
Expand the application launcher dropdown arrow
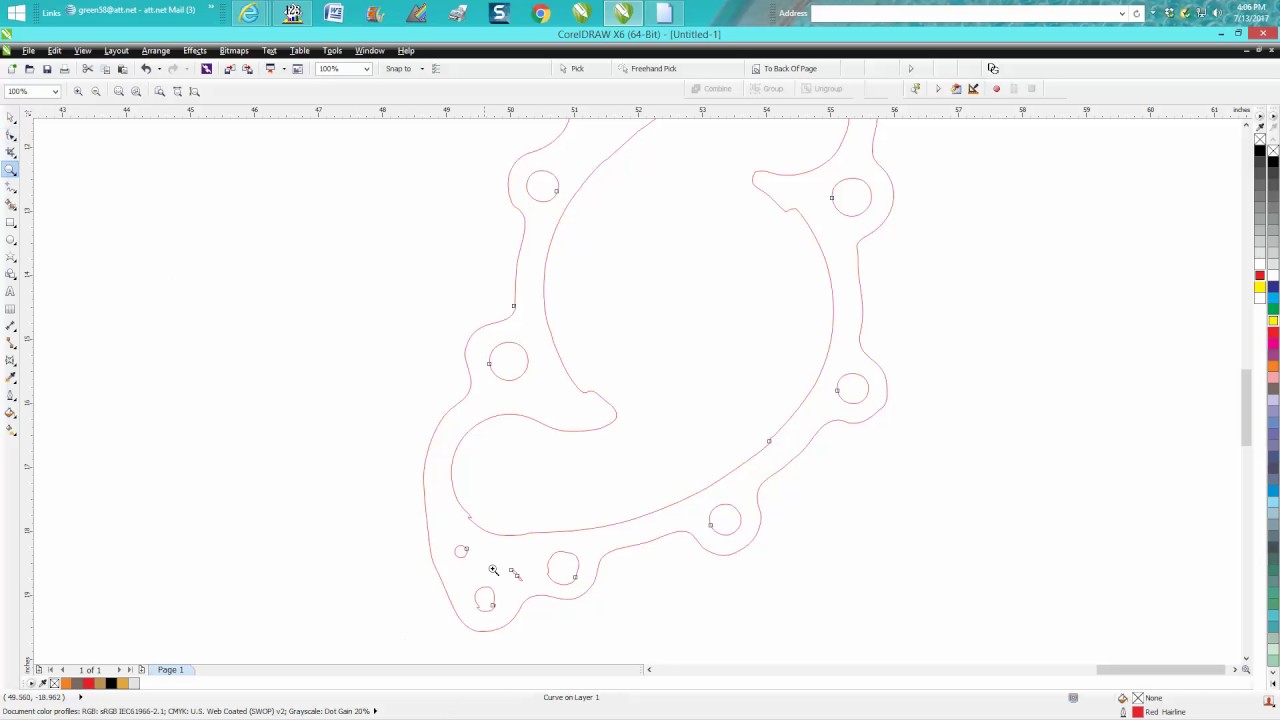[283, 69]
